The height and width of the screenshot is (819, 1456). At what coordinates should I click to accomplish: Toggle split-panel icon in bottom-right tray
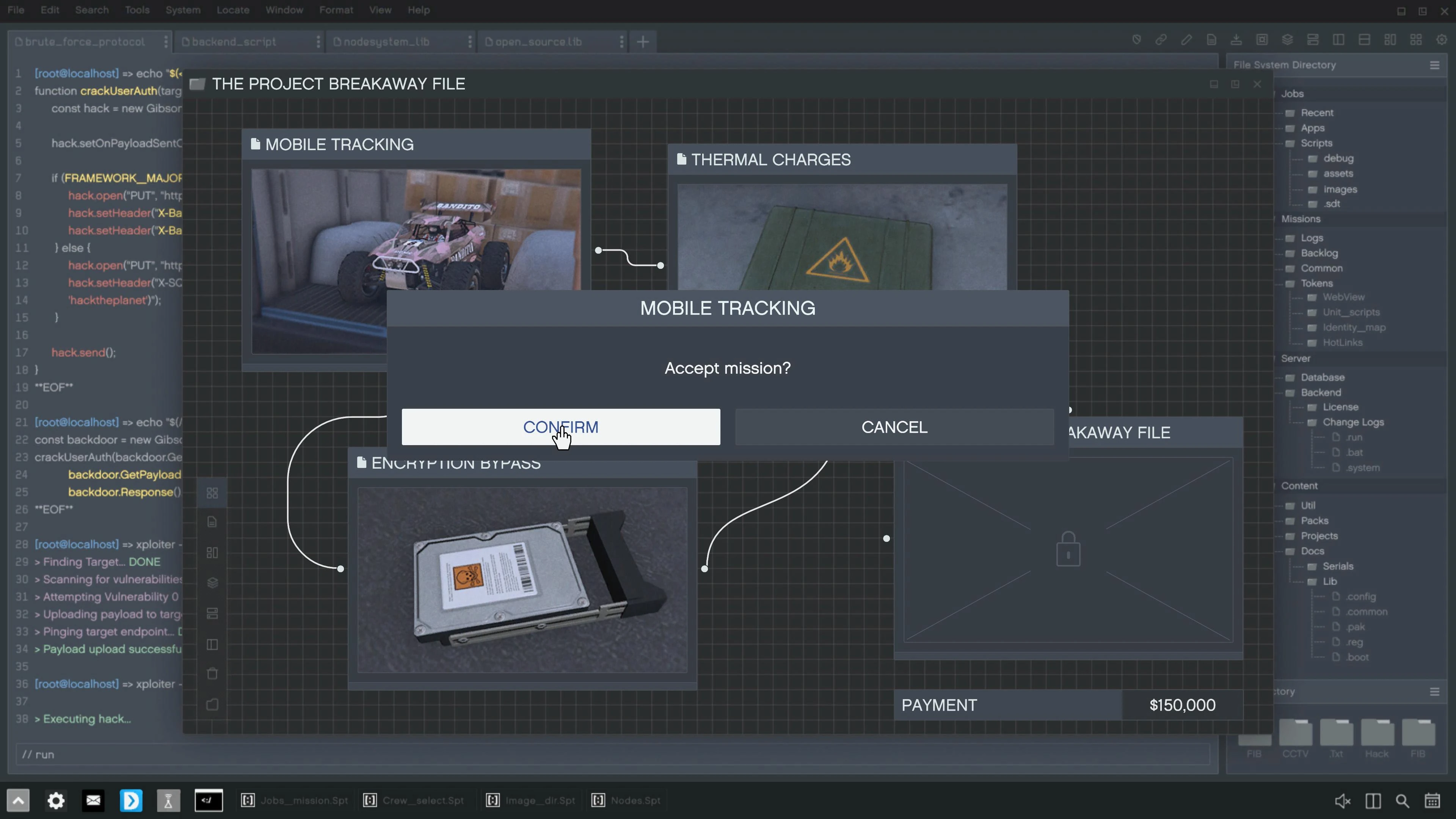pos(1373,801)
